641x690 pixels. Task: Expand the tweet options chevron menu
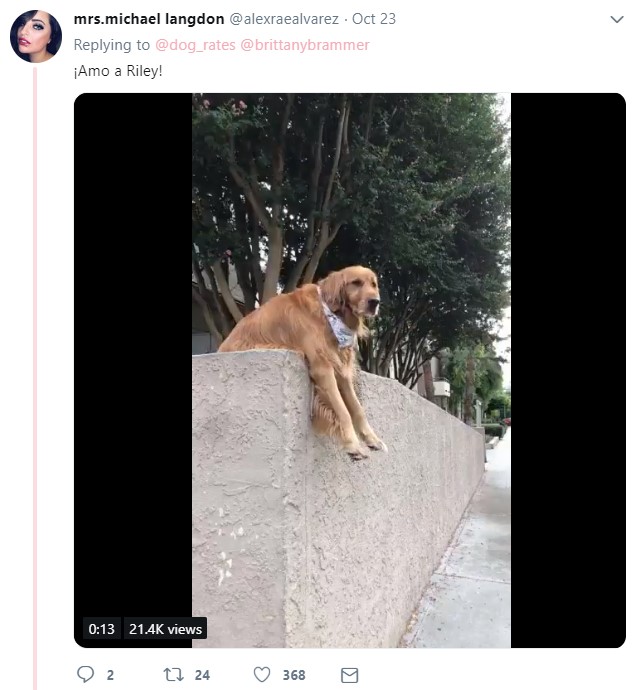pos(617,19)
